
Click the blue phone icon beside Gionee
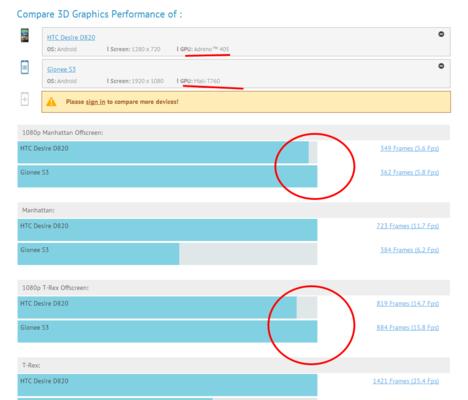[25, 67]
